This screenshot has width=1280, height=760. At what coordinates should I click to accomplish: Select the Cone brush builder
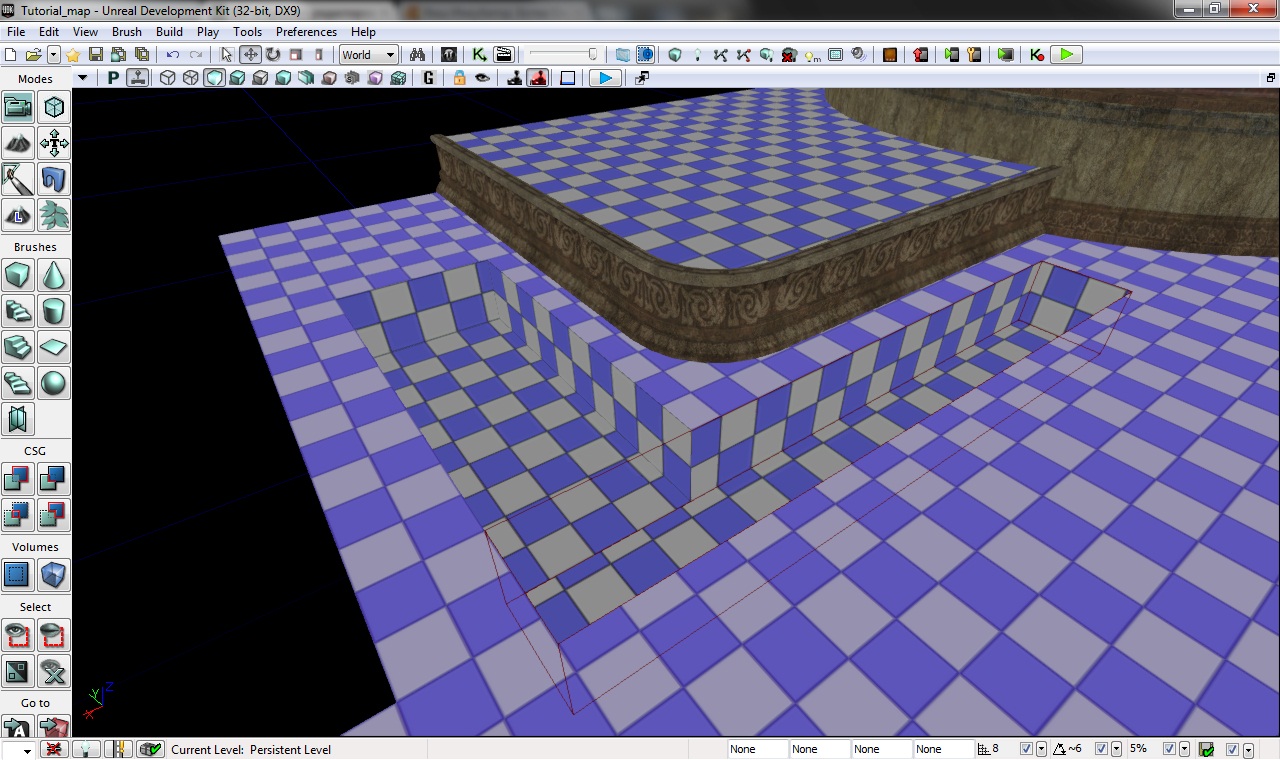tap(53, 275)
